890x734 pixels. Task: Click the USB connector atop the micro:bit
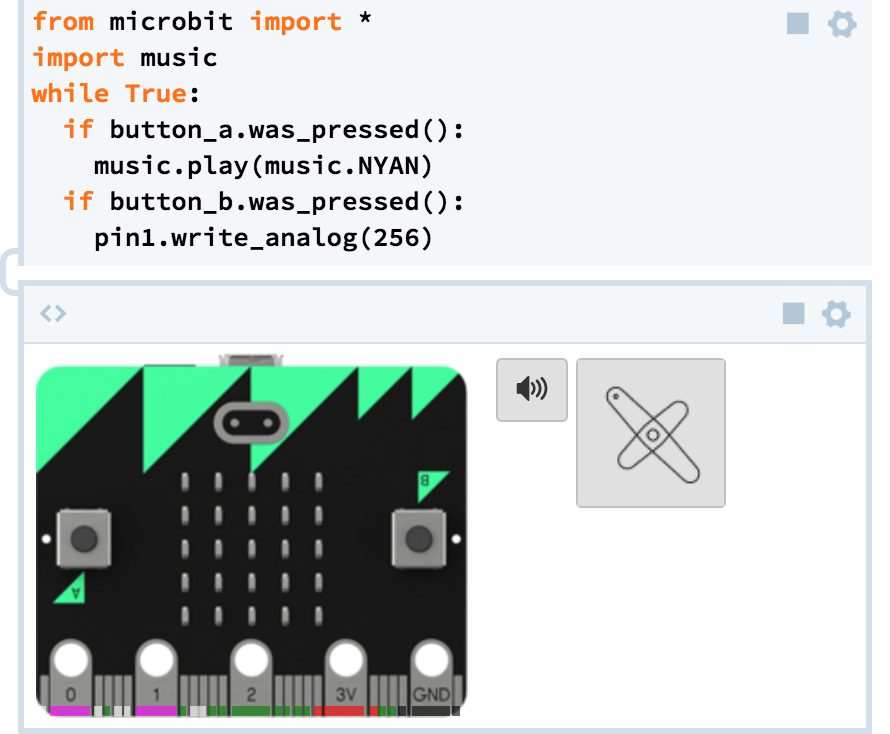tap(250, 359)
